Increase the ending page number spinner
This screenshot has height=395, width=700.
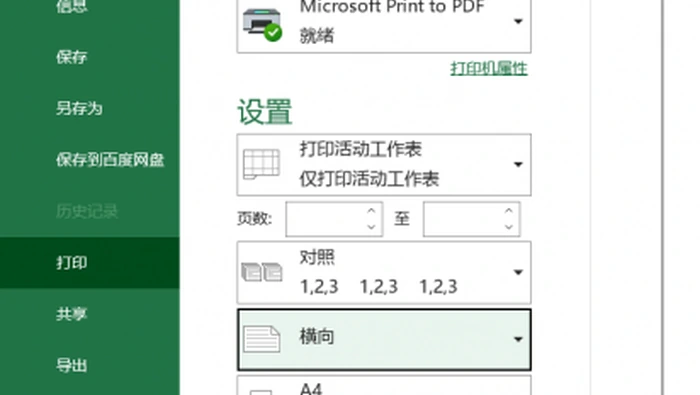pyautogui.click(x=508, y=211)
